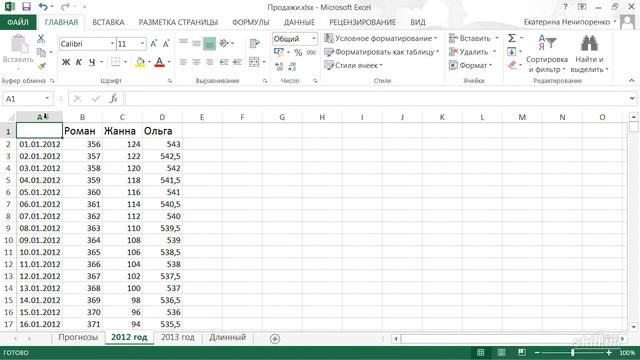This screenshot has width=640, height=360.
Task: Decrease decimal places
Action: pyautogui.click(x=292, y=66)
